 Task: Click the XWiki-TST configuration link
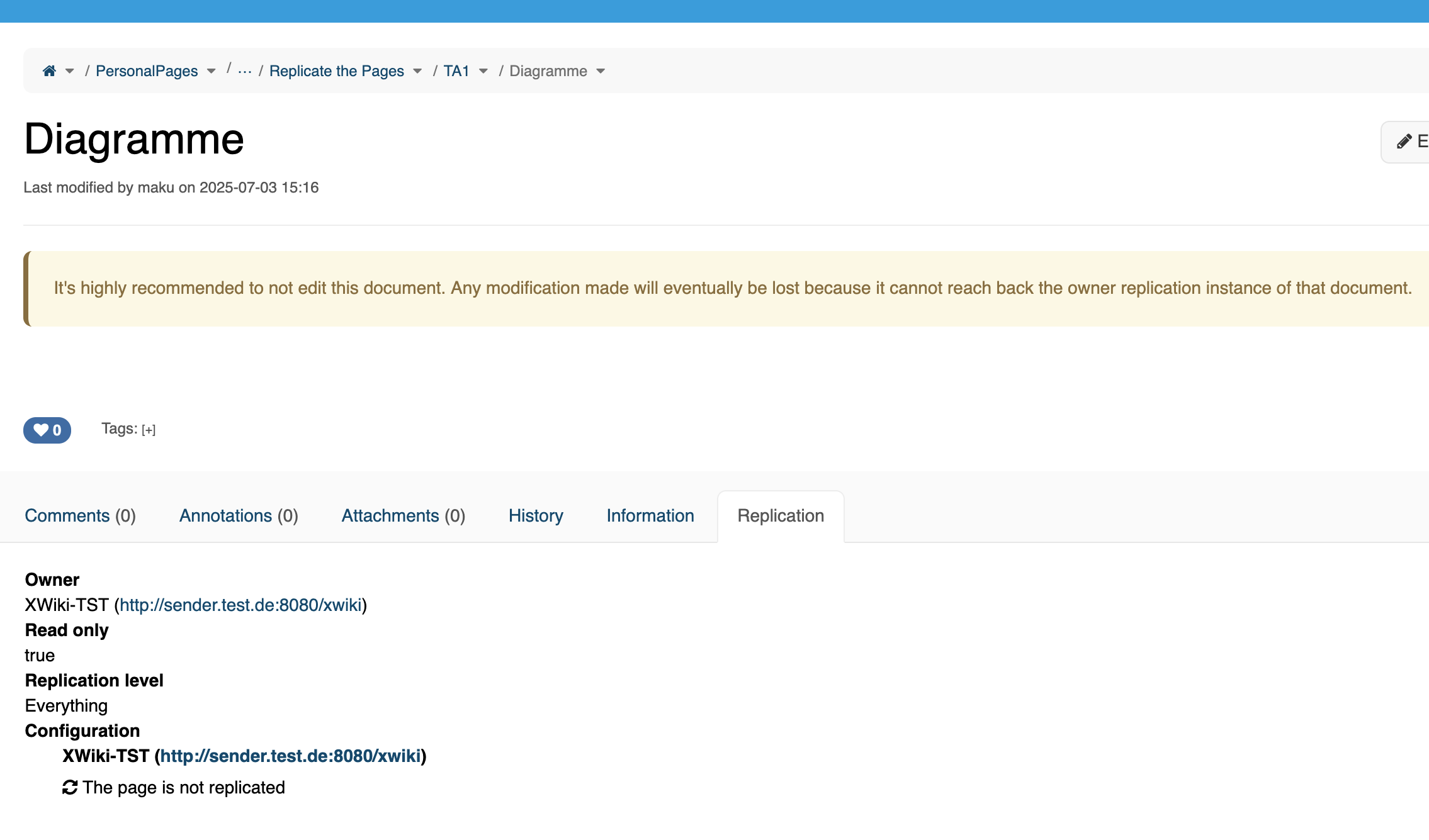pyautogui.click(x=292, y=756)
